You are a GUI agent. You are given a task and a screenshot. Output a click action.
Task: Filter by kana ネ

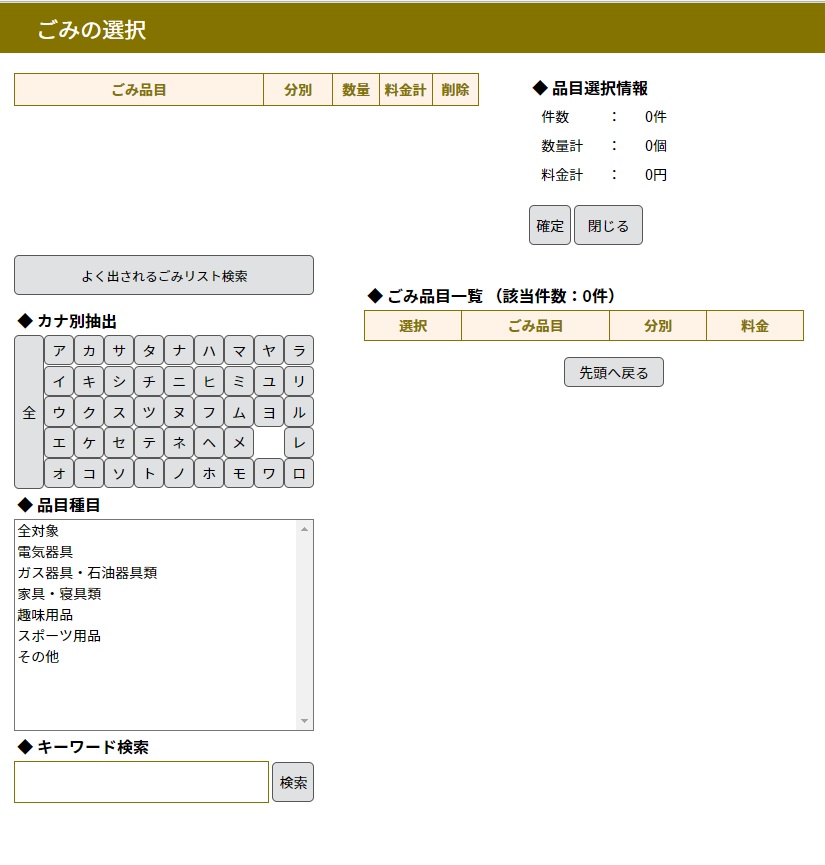click(179, 442)
